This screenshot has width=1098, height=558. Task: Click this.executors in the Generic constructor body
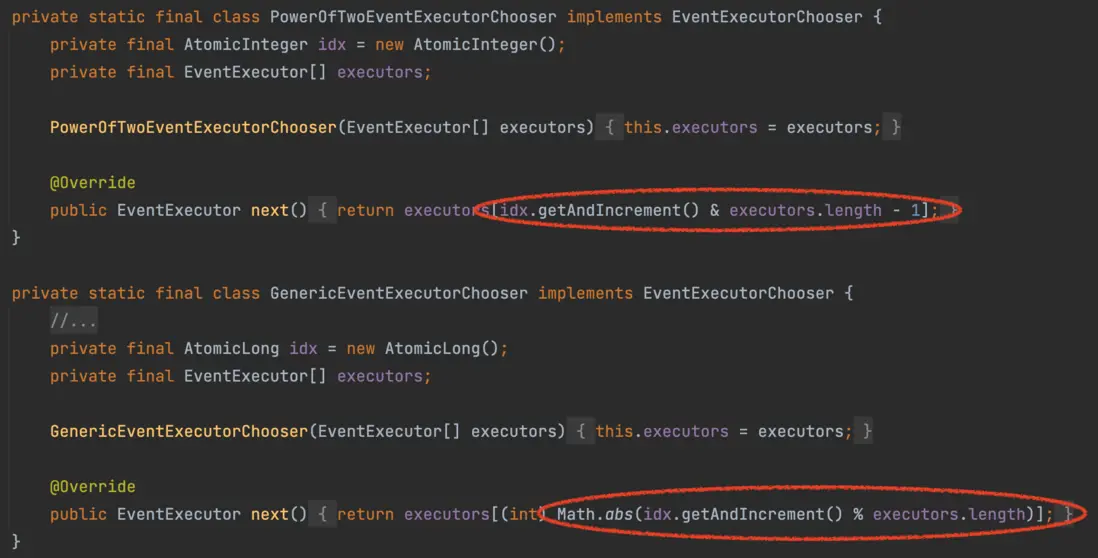(662, 431)
